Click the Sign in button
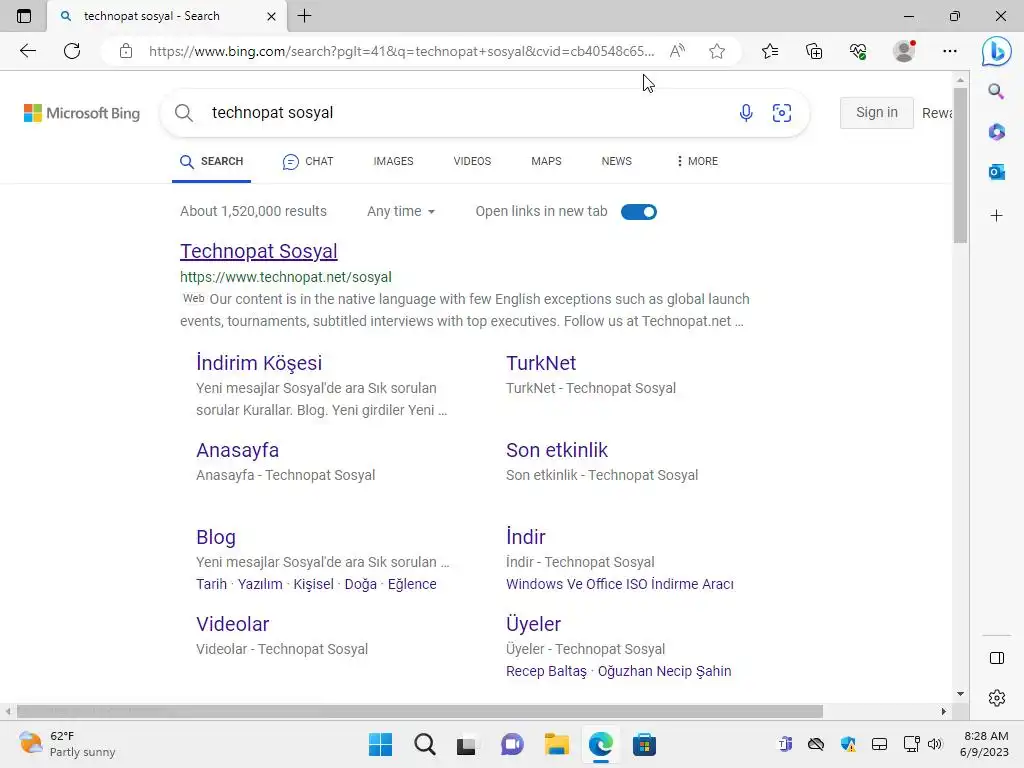The width and height of the screenshot is (1024, 768). [876, 113]
